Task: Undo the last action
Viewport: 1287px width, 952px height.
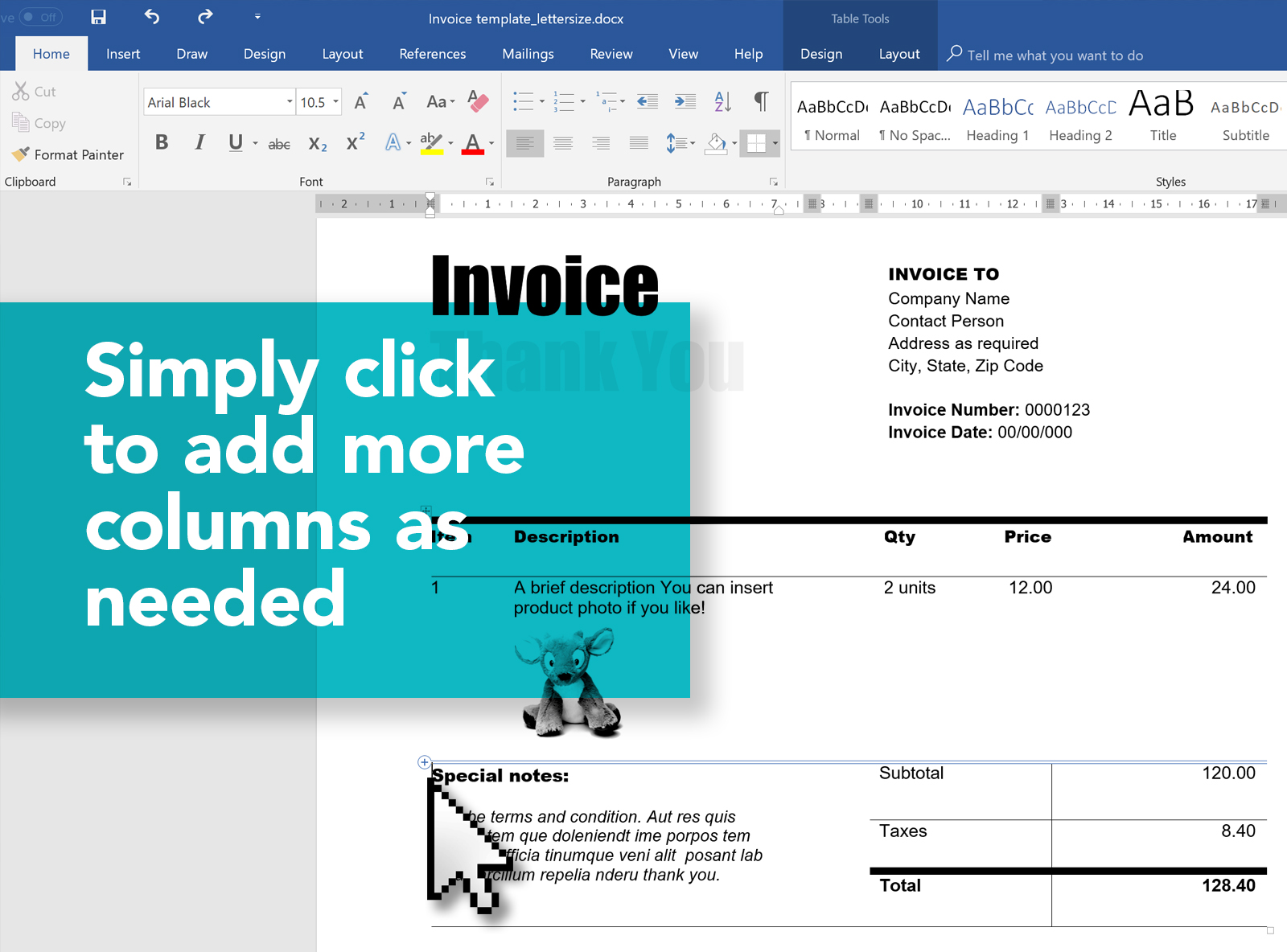Action: [x=152, y=16]
